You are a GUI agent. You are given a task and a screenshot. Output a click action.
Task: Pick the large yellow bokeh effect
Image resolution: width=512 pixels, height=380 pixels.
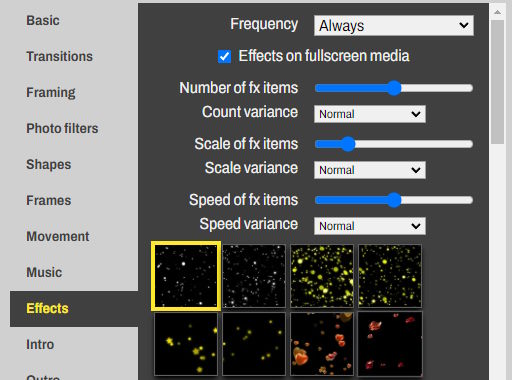coord(322,276)
